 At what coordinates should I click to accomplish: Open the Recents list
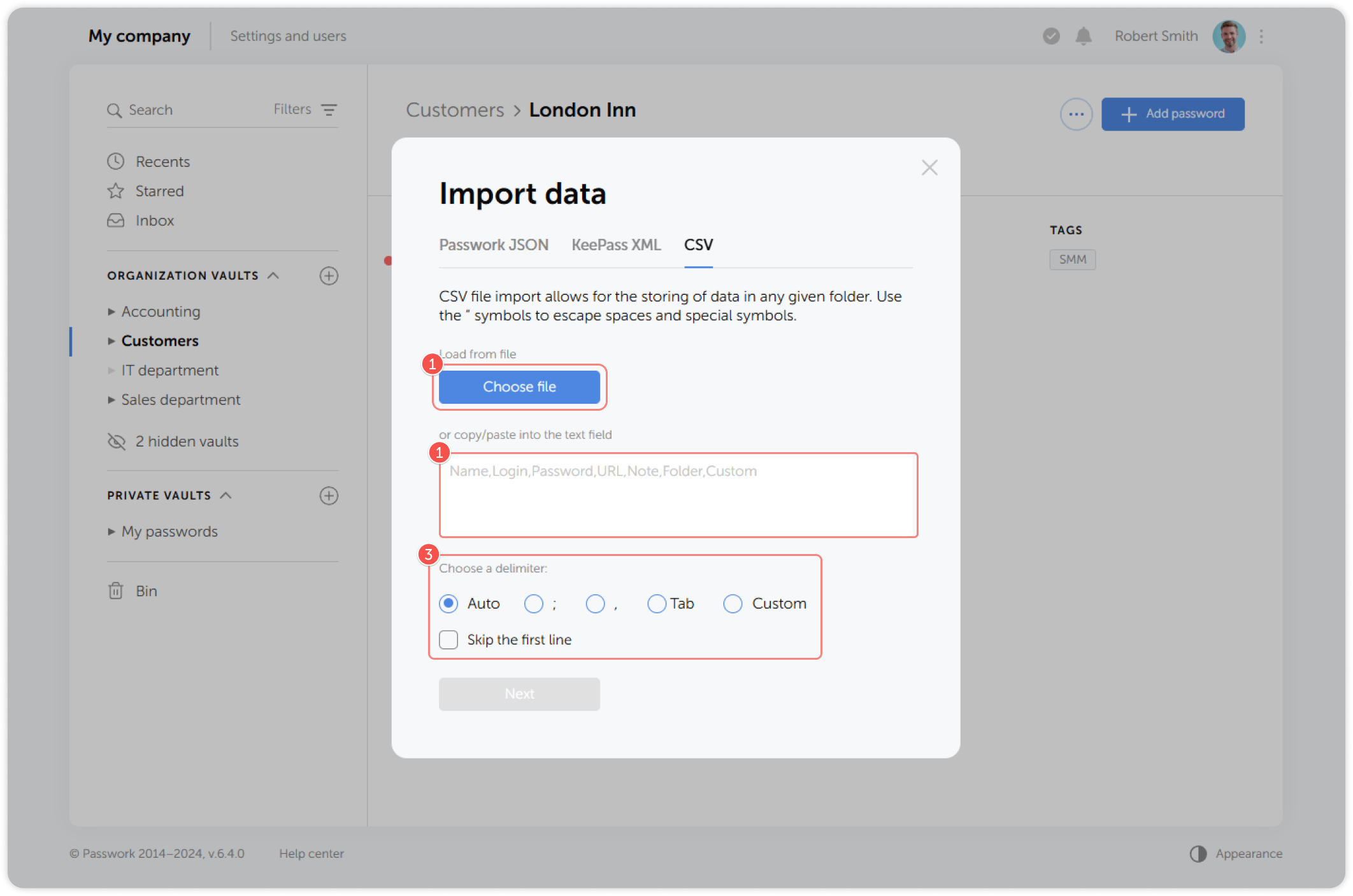[162, 161]
